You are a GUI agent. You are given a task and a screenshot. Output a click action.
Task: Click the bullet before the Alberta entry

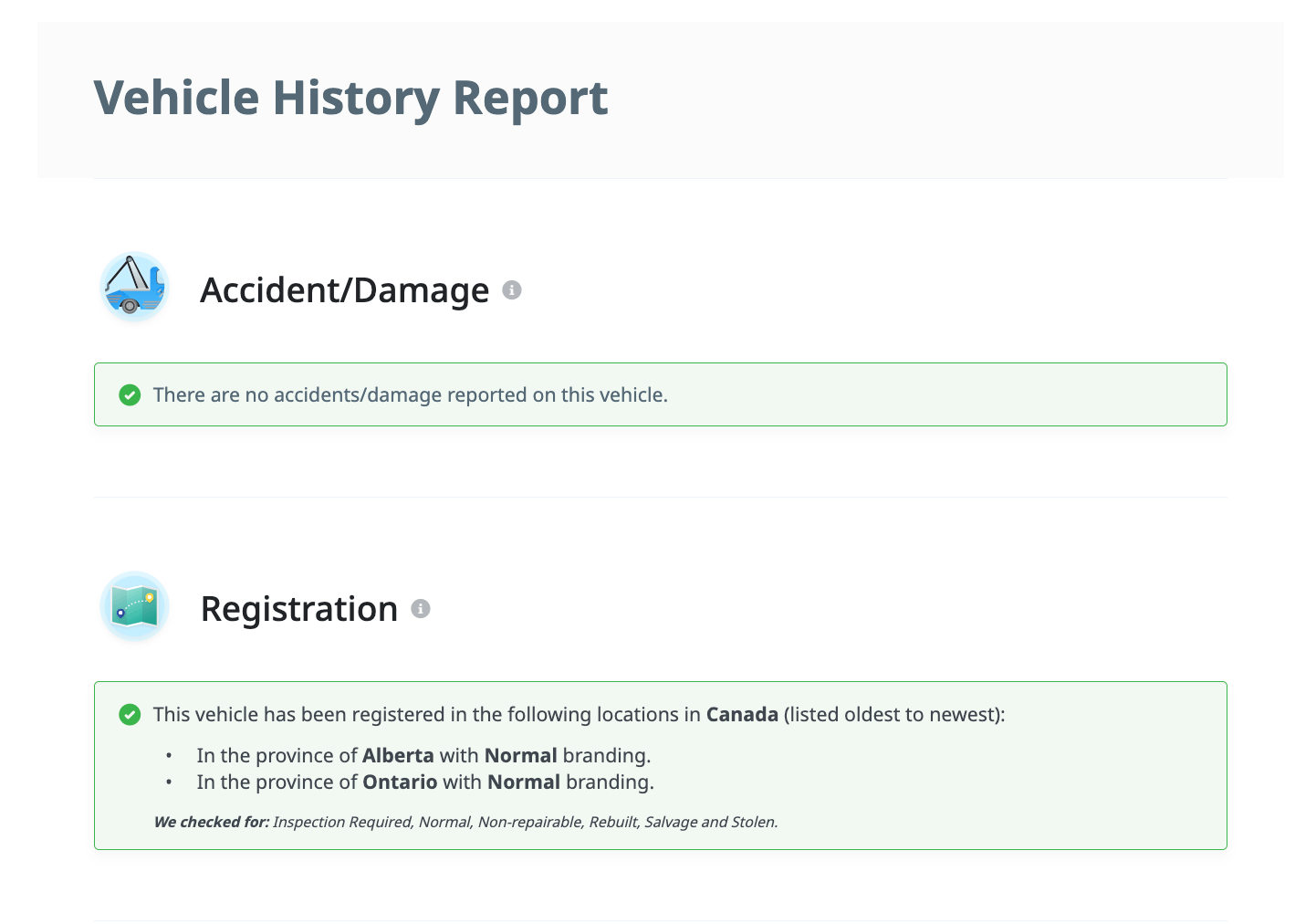169,756
